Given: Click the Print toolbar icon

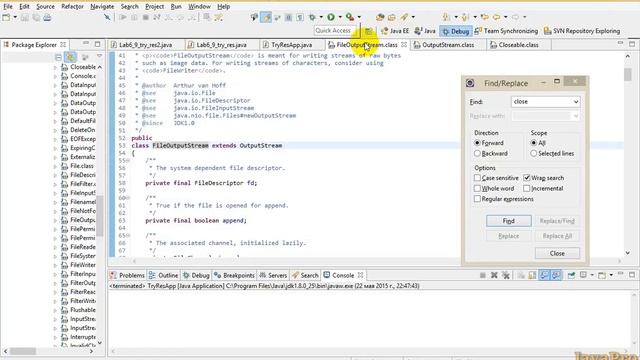Looking at the screenshot, I should coord(47,17).
